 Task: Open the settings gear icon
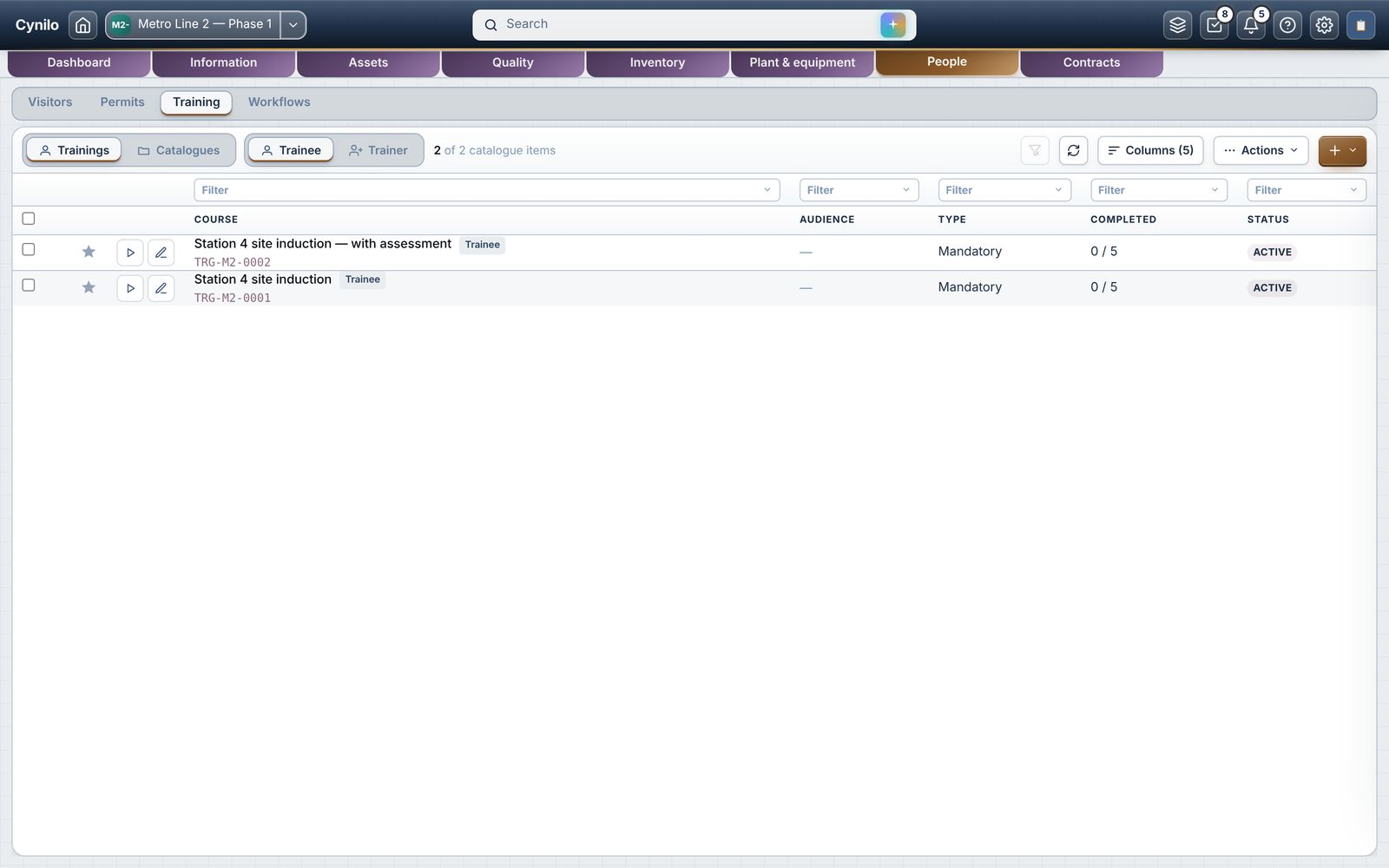click(1324, 25)
